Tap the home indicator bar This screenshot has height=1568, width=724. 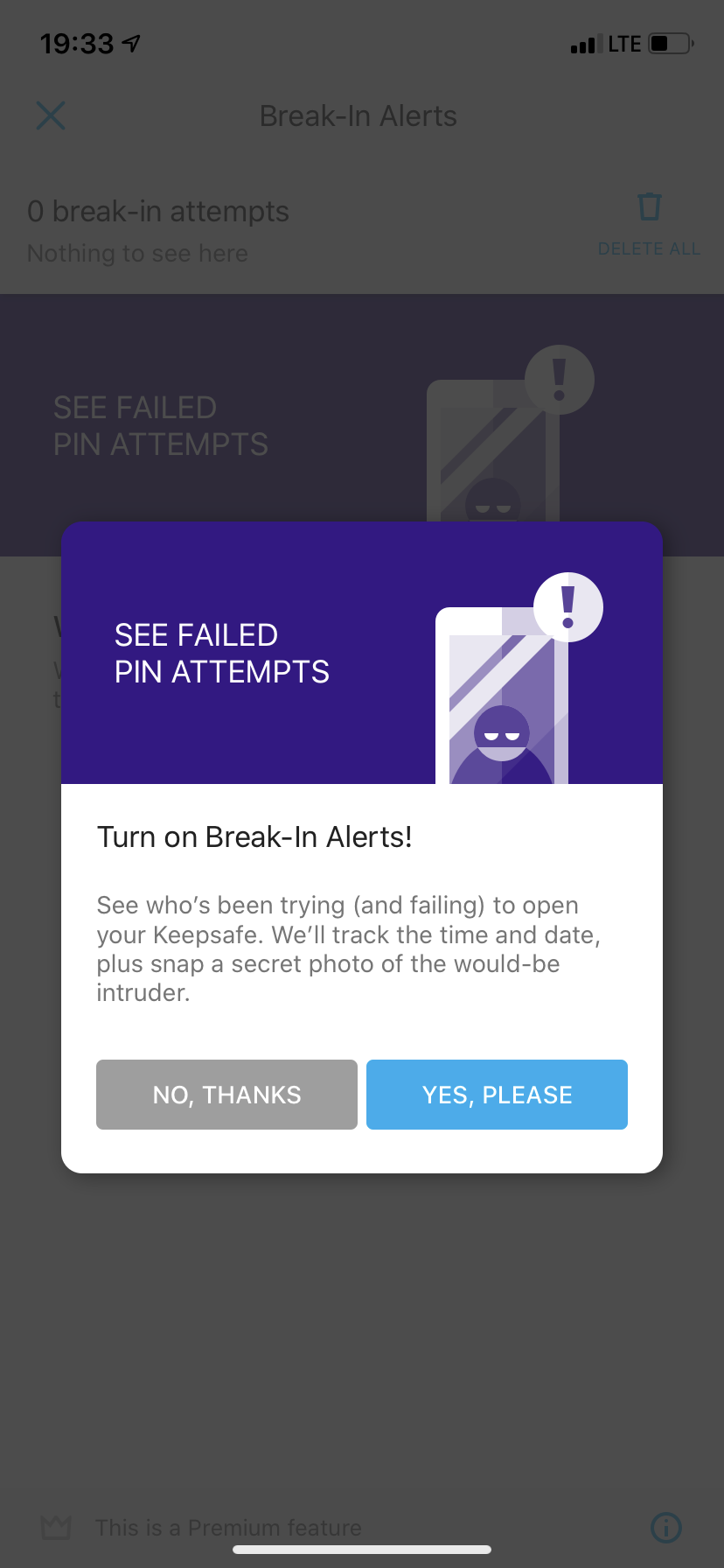tap(362, 1550)
